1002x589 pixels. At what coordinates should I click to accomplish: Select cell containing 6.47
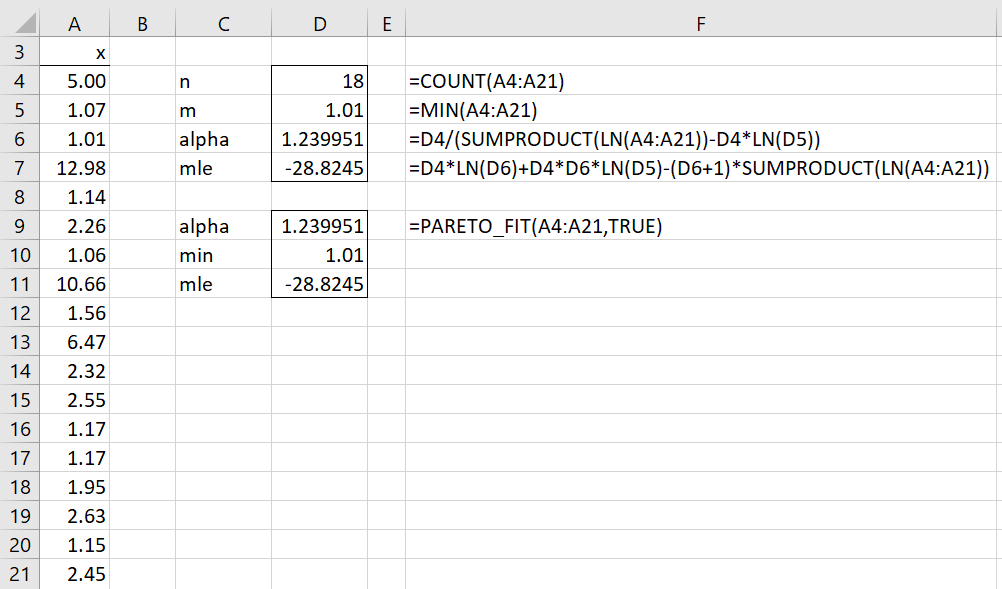coord(75,342)
